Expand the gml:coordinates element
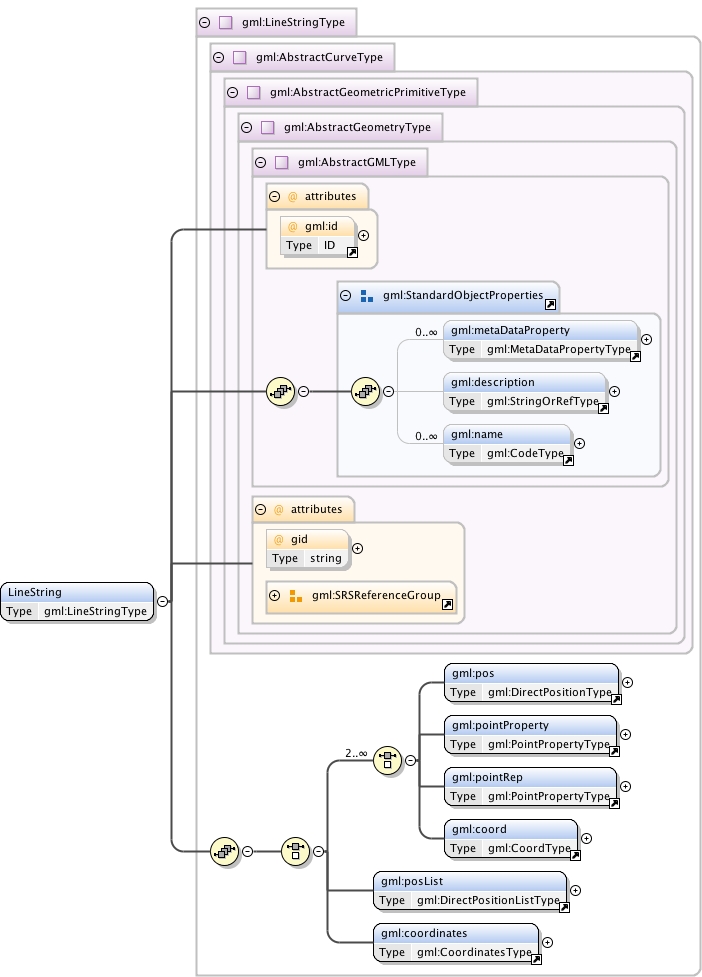The height and width of the screenshot is (977, 702). point(547,943)
